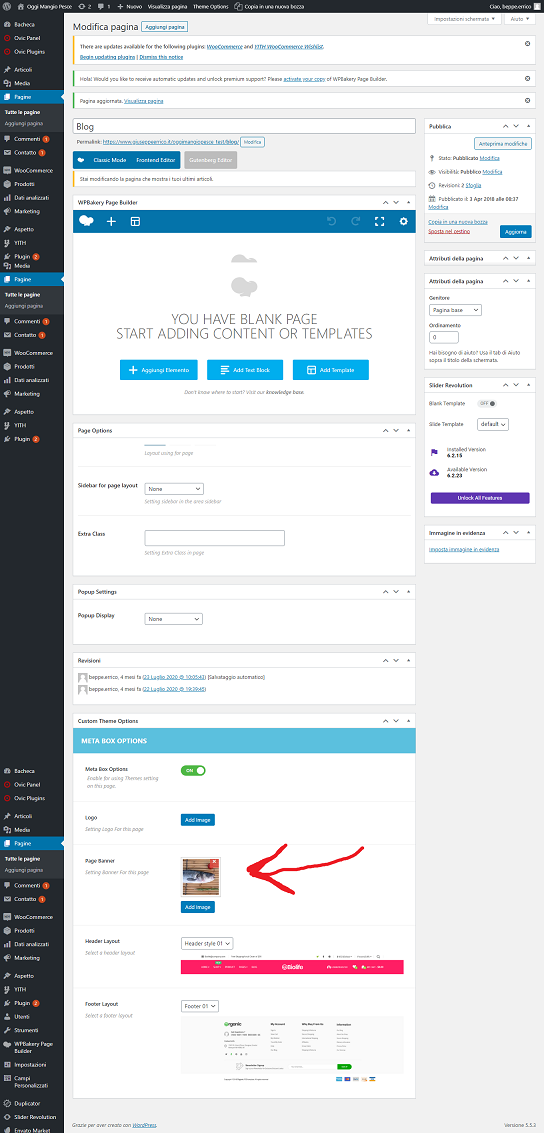Click the Aggiorna publish button
This screenshot has height=1133, width=544.
[x=515, y=232]
